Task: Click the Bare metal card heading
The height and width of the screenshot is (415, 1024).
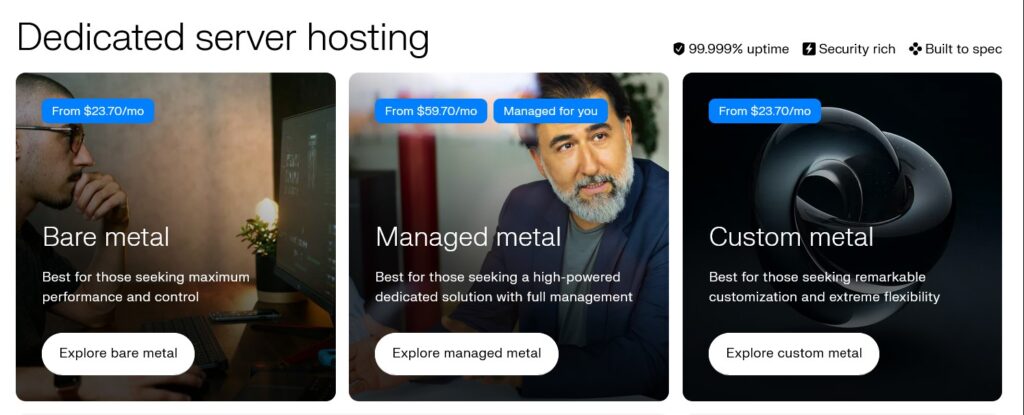Action: (106, 237)
